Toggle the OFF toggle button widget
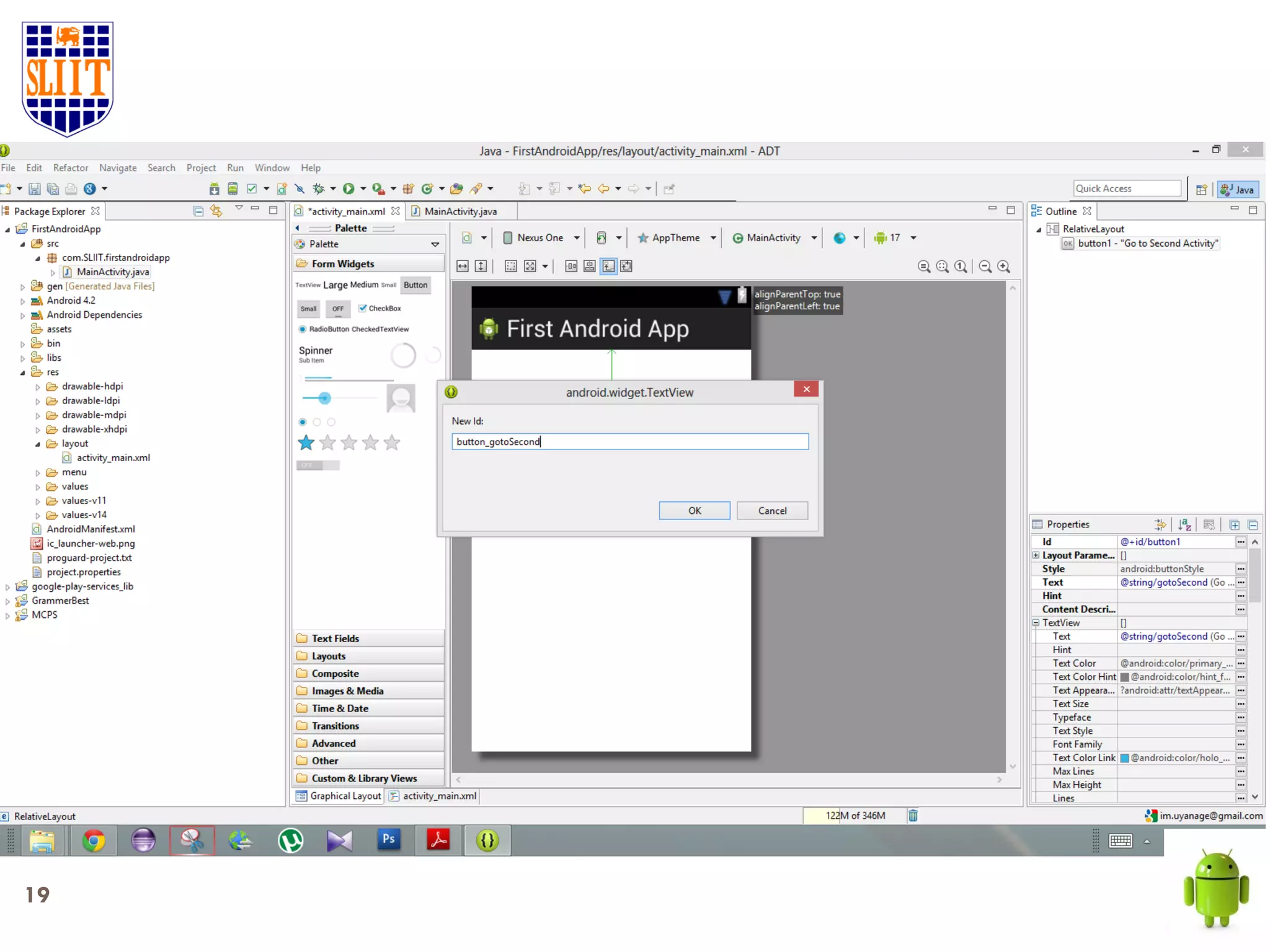Screen dimensions: 1270x952 337,309
